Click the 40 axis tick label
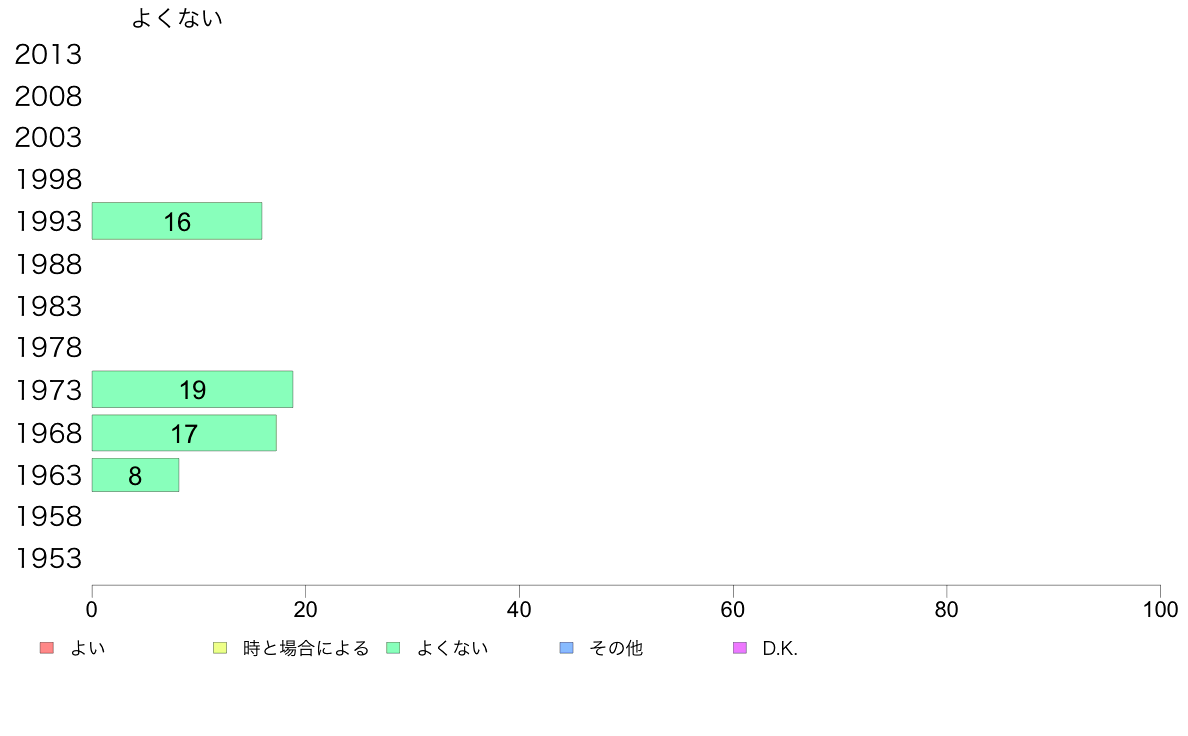The width and height of the screenshot is (1188, 736). pyautogui.click(x=519, y=609)
